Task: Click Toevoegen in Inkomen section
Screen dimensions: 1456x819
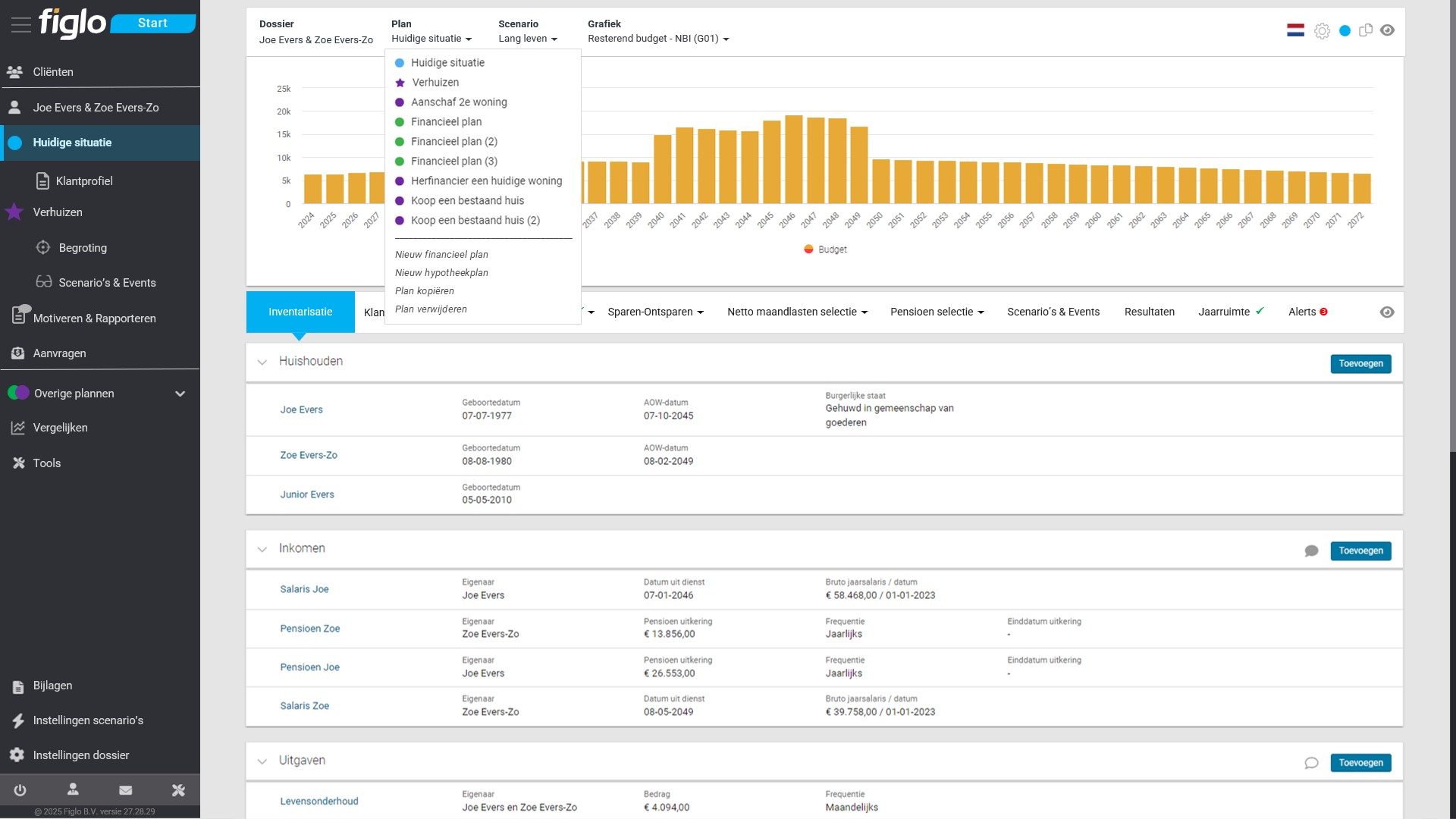Action: [x=1360, y=551]
